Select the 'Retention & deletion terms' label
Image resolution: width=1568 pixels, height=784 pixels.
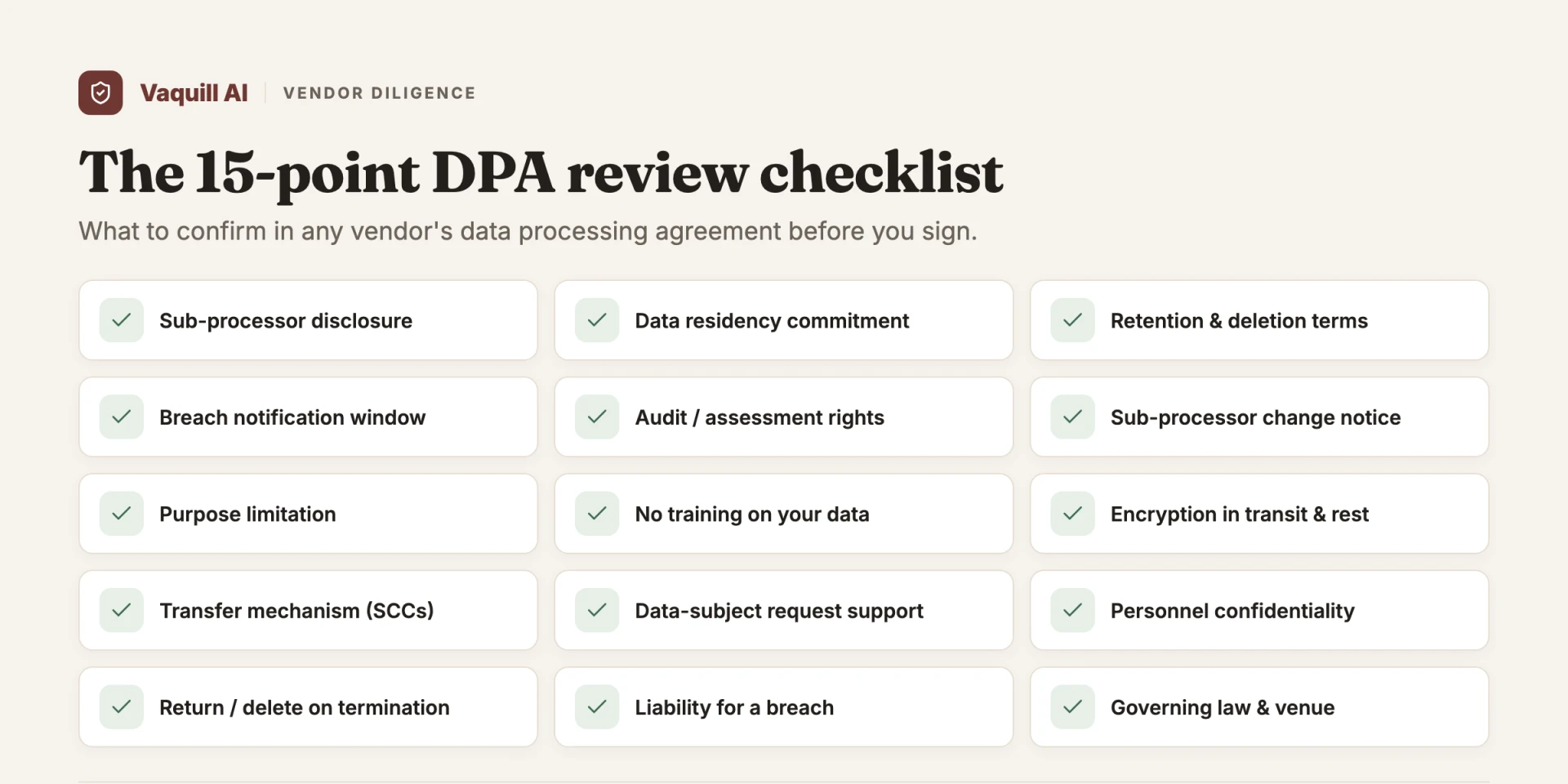coord(1239,321)
